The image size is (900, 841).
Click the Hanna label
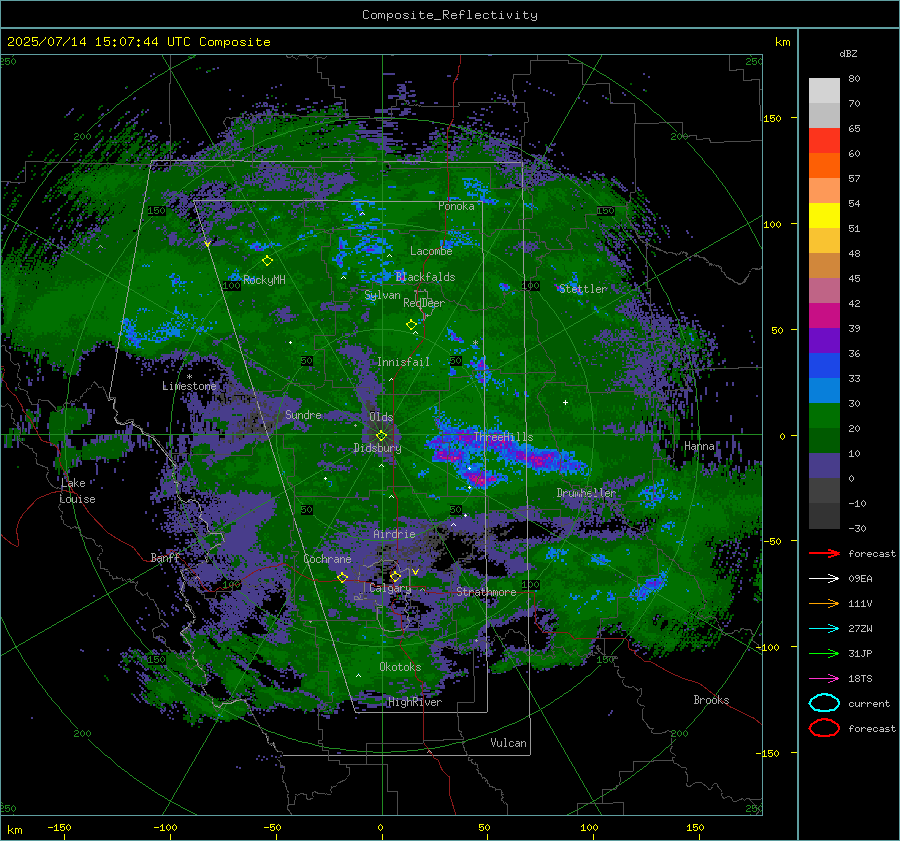(x=699, y=445)
